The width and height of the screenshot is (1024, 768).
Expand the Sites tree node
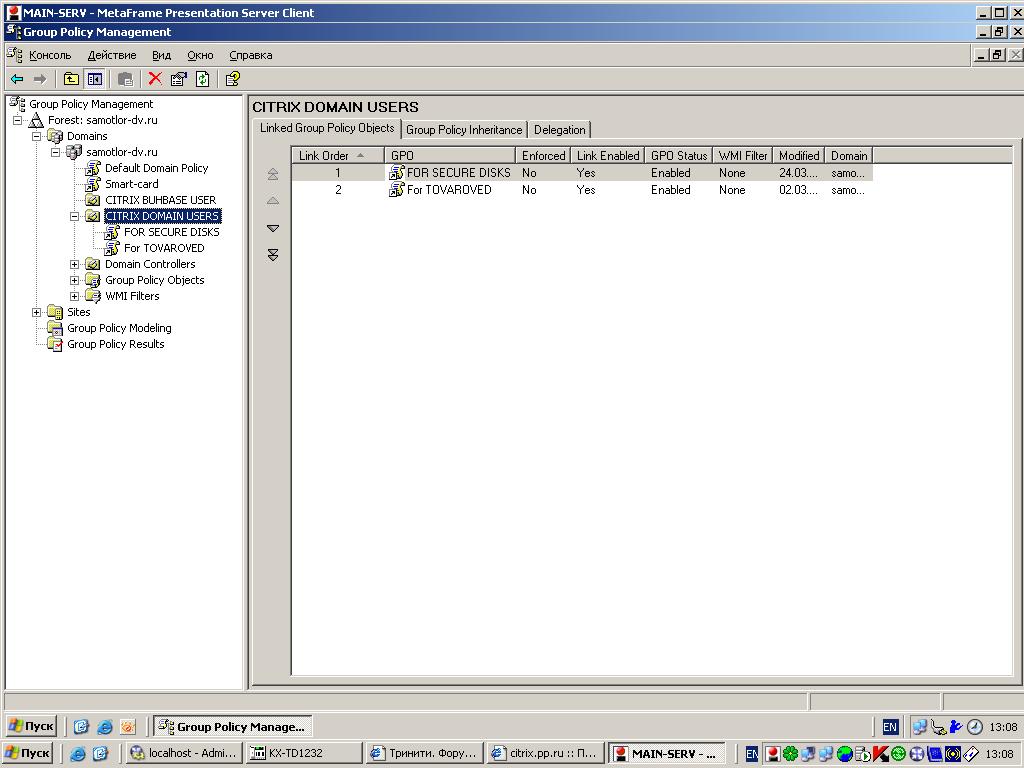[x=37, y=312]
